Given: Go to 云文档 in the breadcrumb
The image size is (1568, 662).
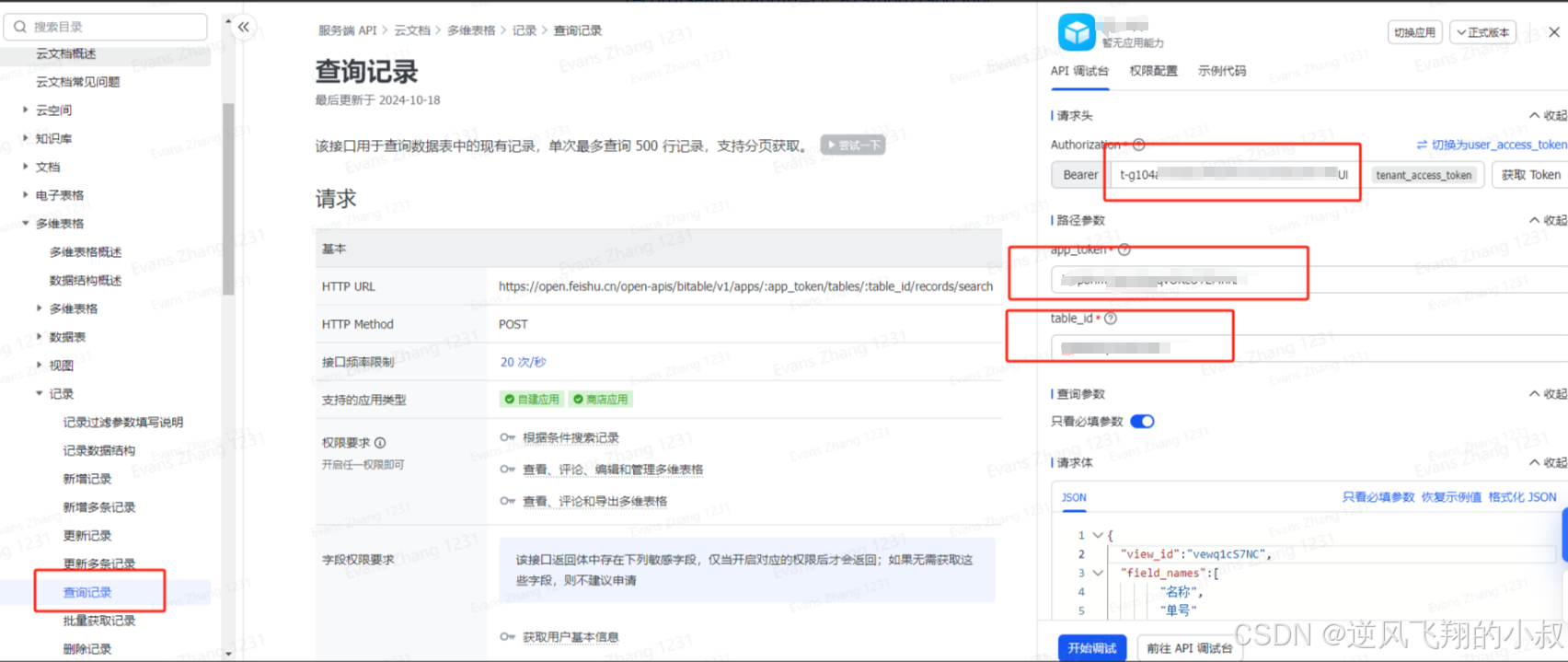Looking at the screenshot, I should coord(412,30).
